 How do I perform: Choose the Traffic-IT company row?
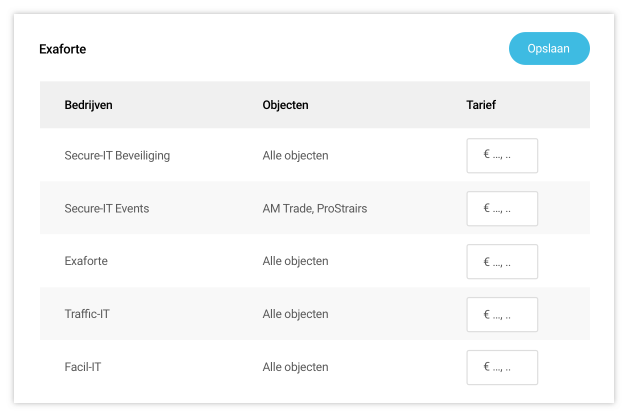(87, 314)
